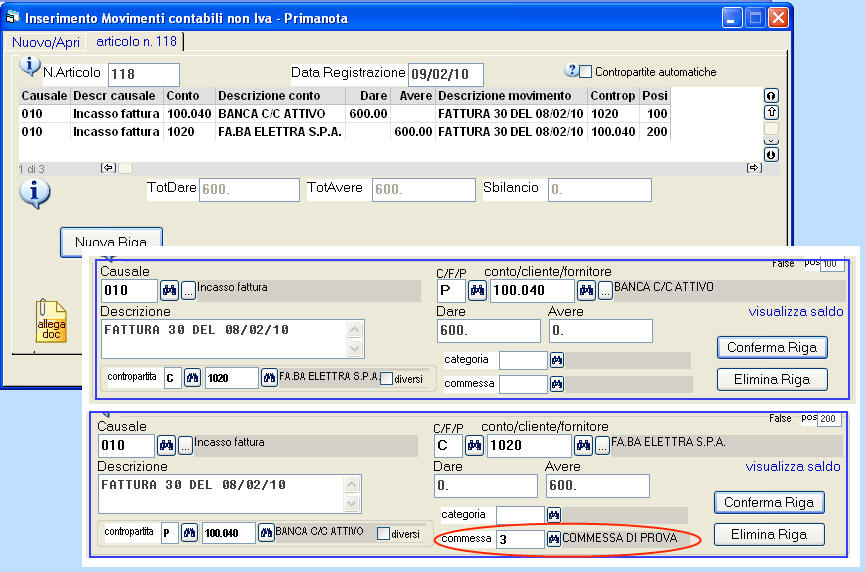Search causale binoculars in first row panel
The image size is (865, 572).
[x=169, y=290]
